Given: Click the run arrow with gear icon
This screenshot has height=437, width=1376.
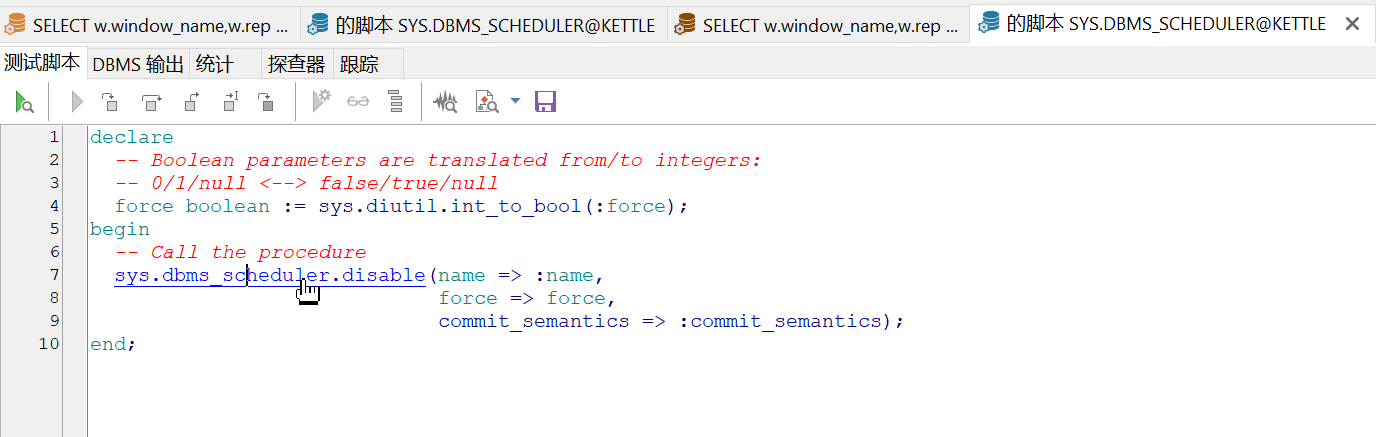Looking at the screenshot, I should (x=321, y=101).
